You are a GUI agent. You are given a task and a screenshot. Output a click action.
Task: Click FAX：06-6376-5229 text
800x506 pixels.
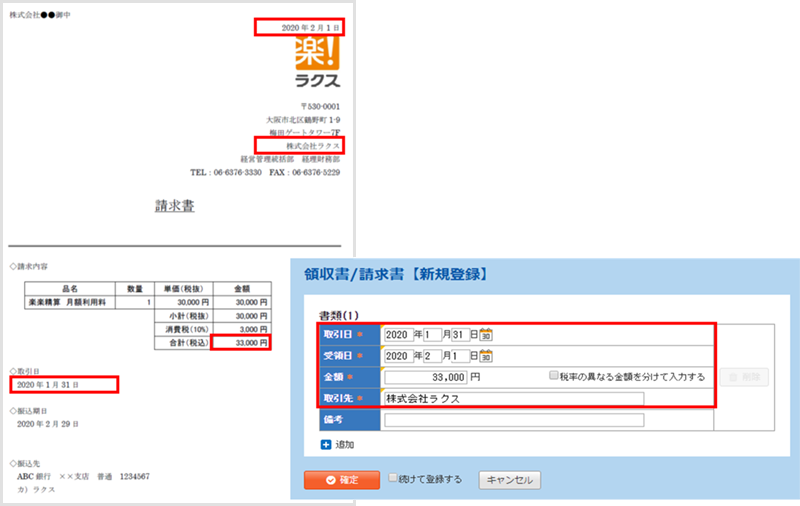tap(305, 172)
